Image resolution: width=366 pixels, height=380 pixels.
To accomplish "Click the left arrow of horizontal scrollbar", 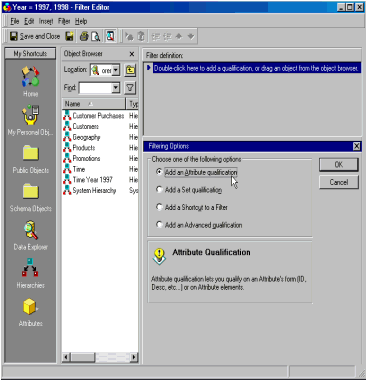I will point(66,357).
